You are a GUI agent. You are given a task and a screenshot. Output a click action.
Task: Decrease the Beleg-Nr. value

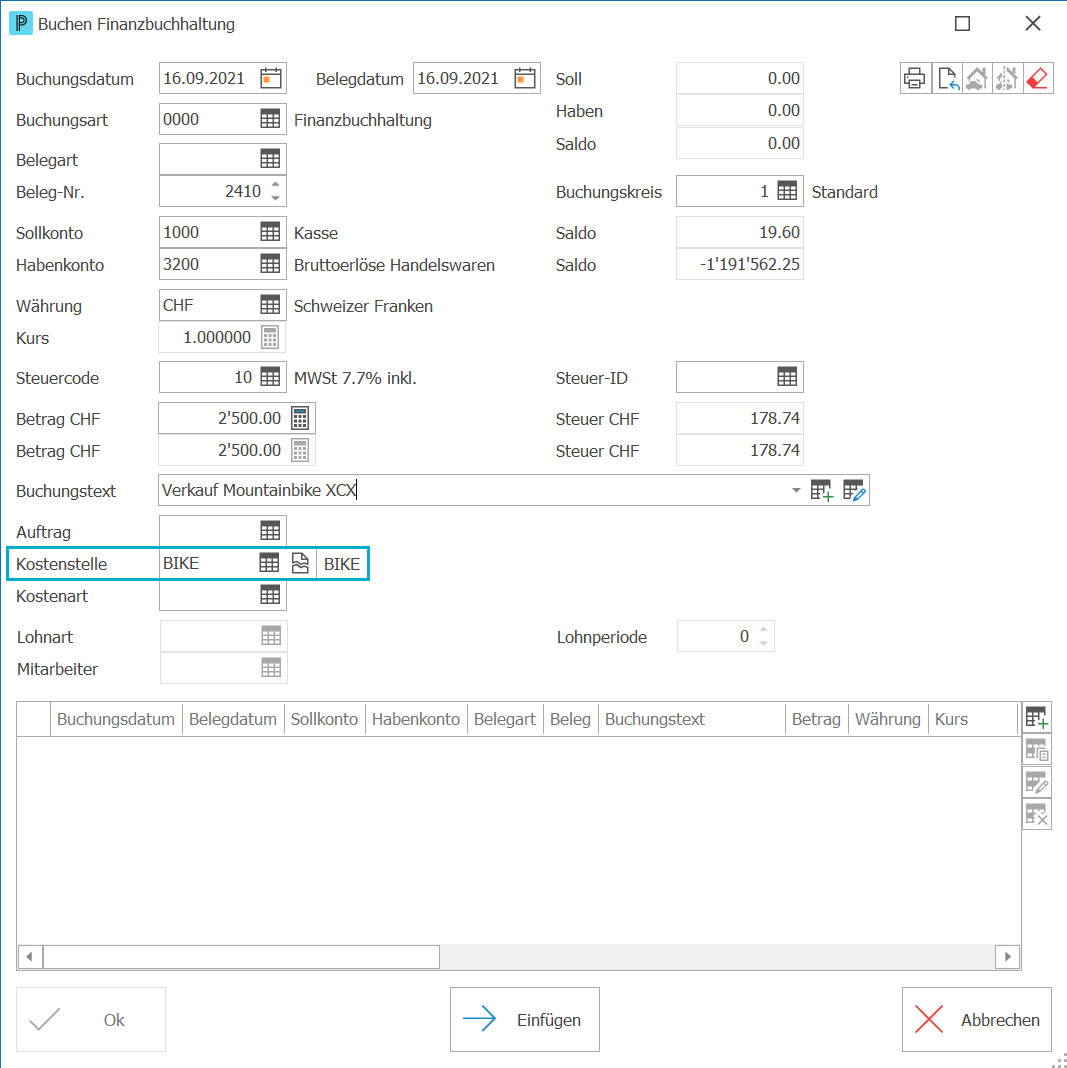pyautogui.click(x=275, y=198)
